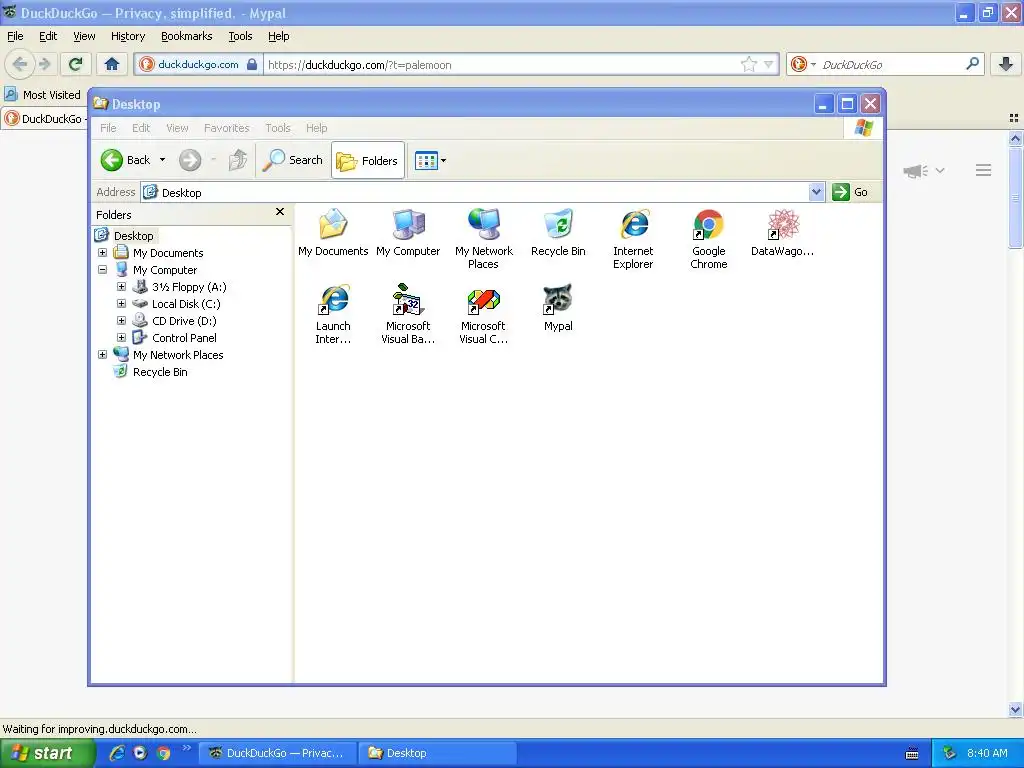
Task: Launch Internet Explorer from Quick Launch
Action: (117, 752)
